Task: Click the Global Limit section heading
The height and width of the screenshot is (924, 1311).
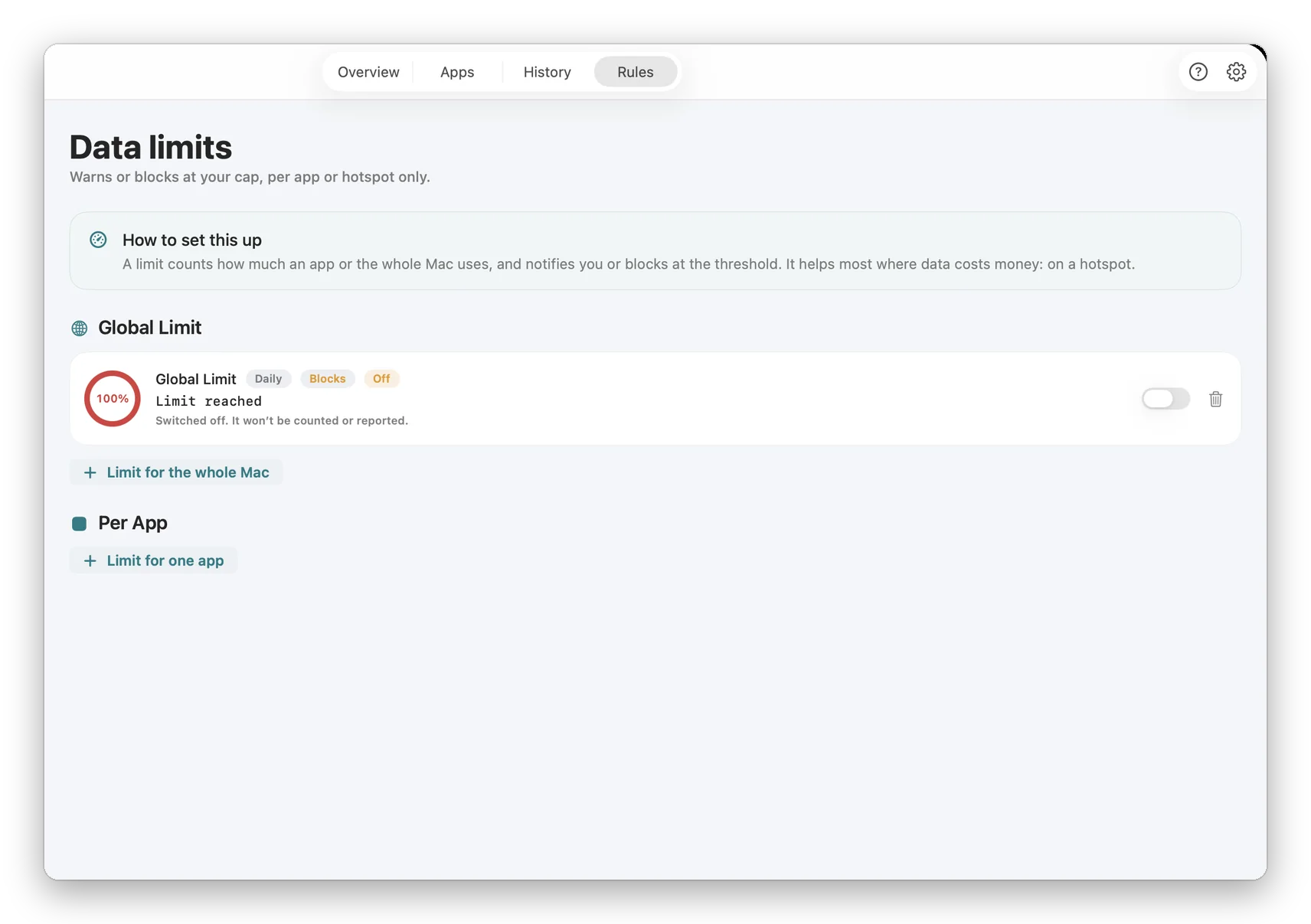Action: (149, 328)
